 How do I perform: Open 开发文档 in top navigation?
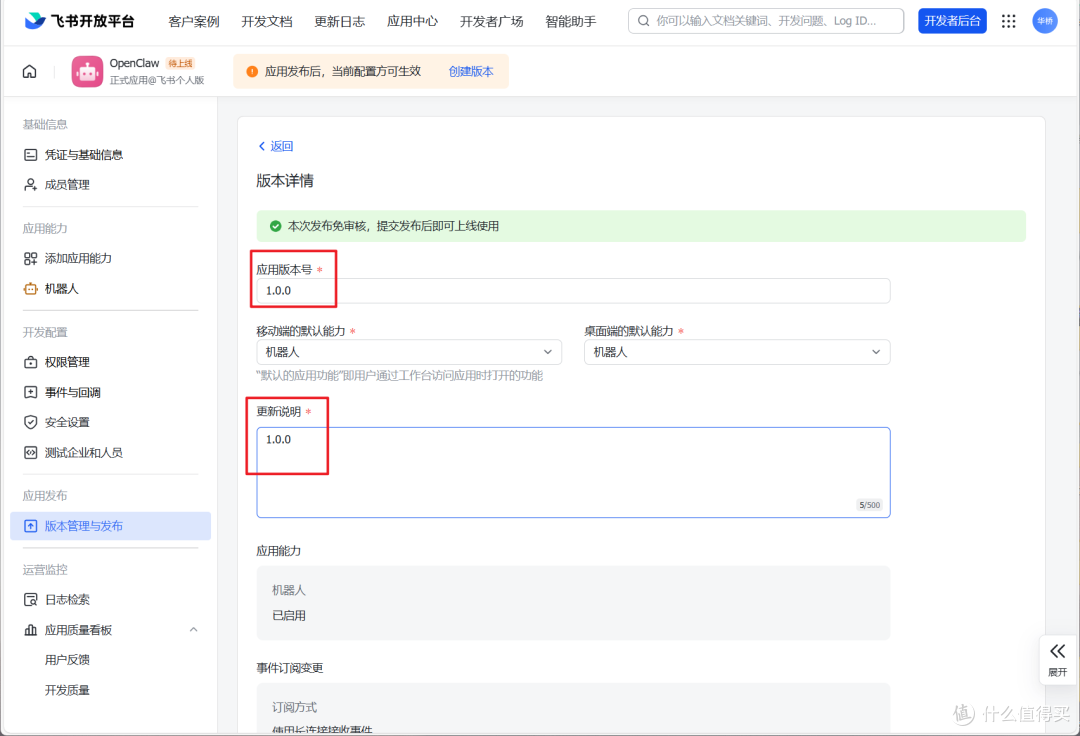point(267,21)
